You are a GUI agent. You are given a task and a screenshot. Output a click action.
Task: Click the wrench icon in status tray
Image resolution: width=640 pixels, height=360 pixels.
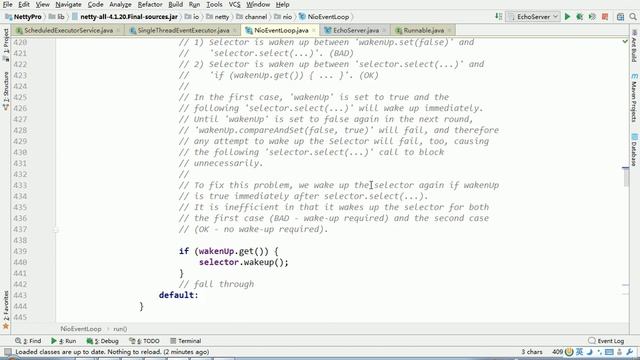pos(630,352)
